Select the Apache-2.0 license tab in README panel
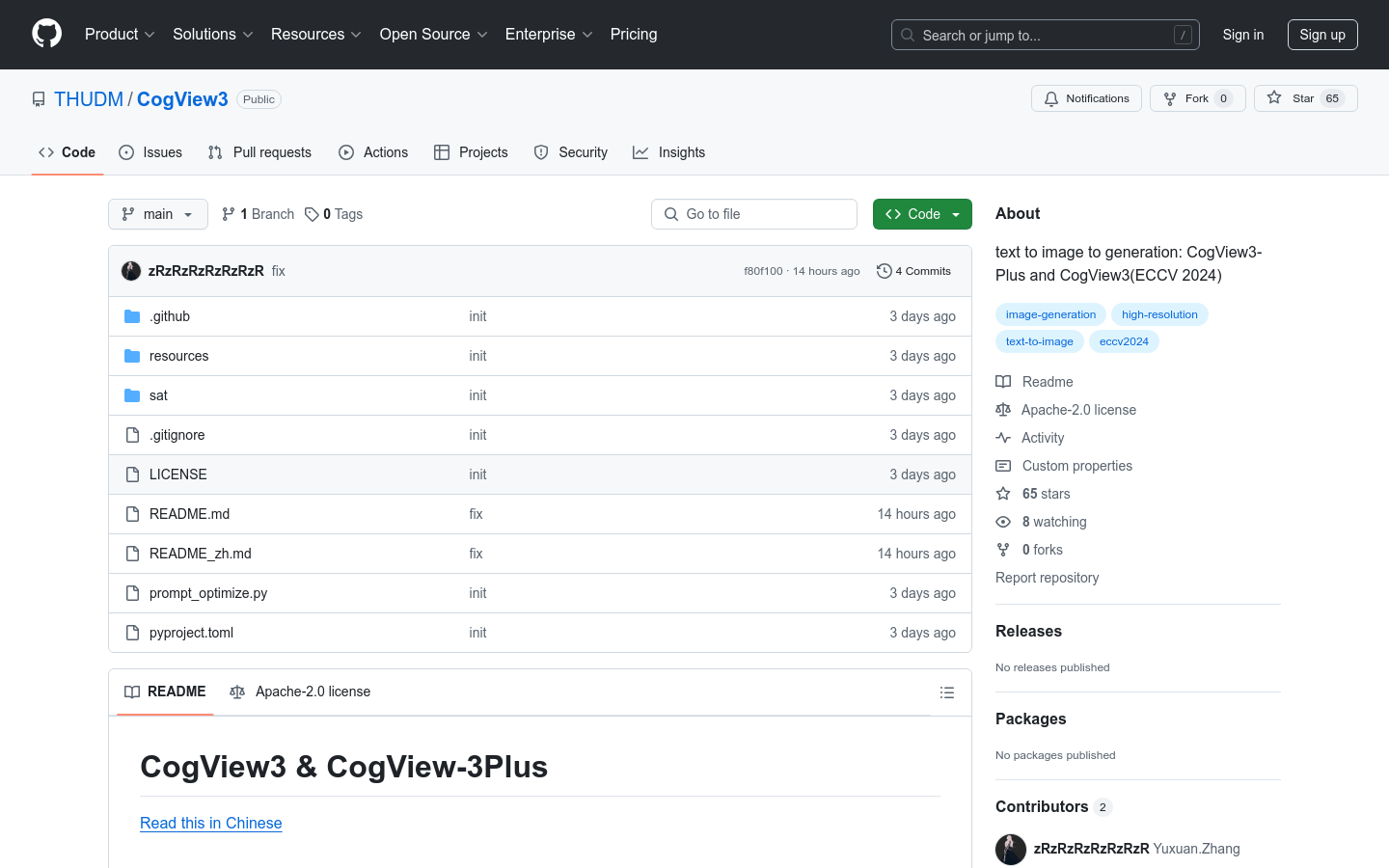The height and width of the screenshot is (868, 1389). 300,692
